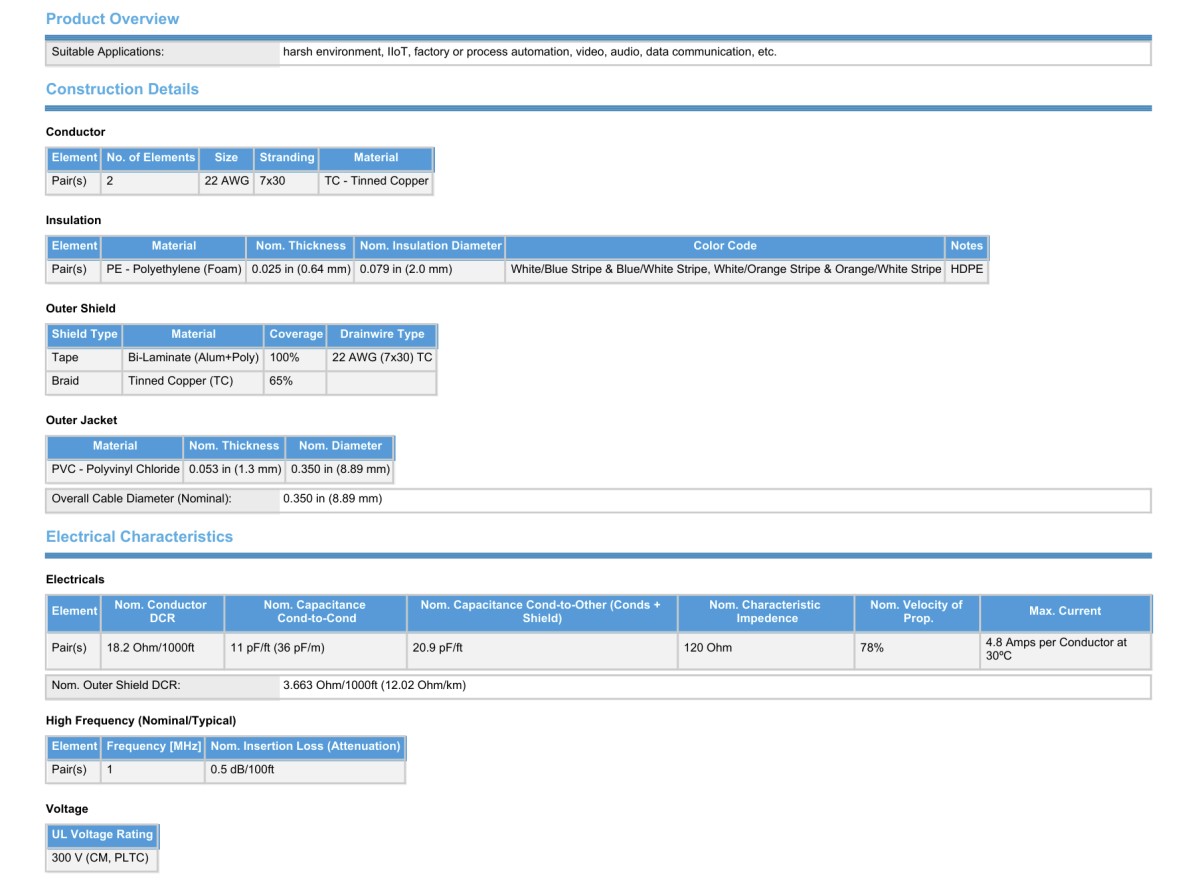Click the Construction Details section heading
1200x881 pixels.
tap(122, 89)
